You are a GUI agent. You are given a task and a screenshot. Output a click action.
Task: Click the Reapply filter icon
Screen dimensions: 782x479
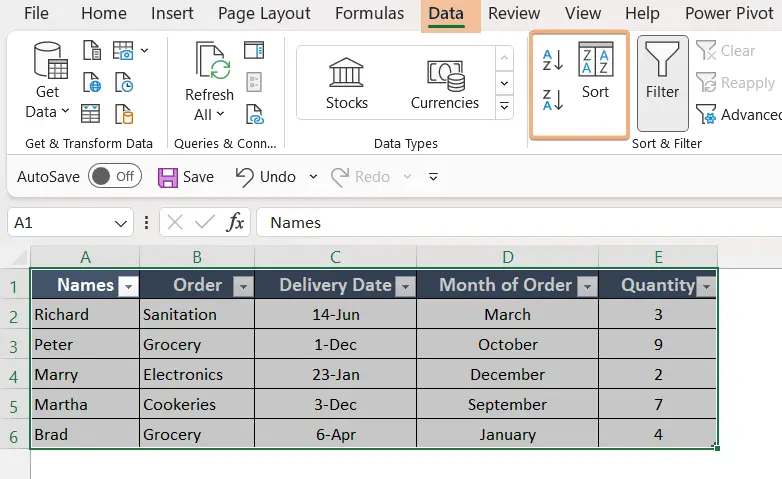[x=706, y=82]
